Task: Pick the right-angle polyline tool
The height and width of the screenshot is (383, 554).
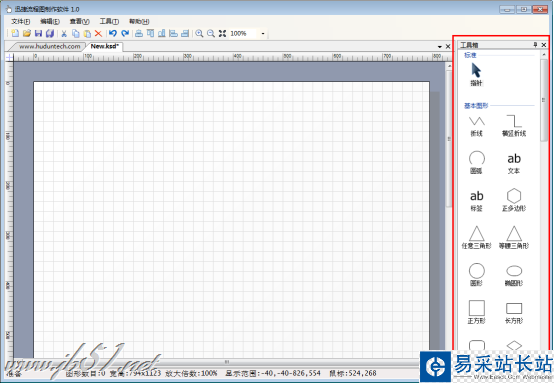Action: tap(514, 126)
